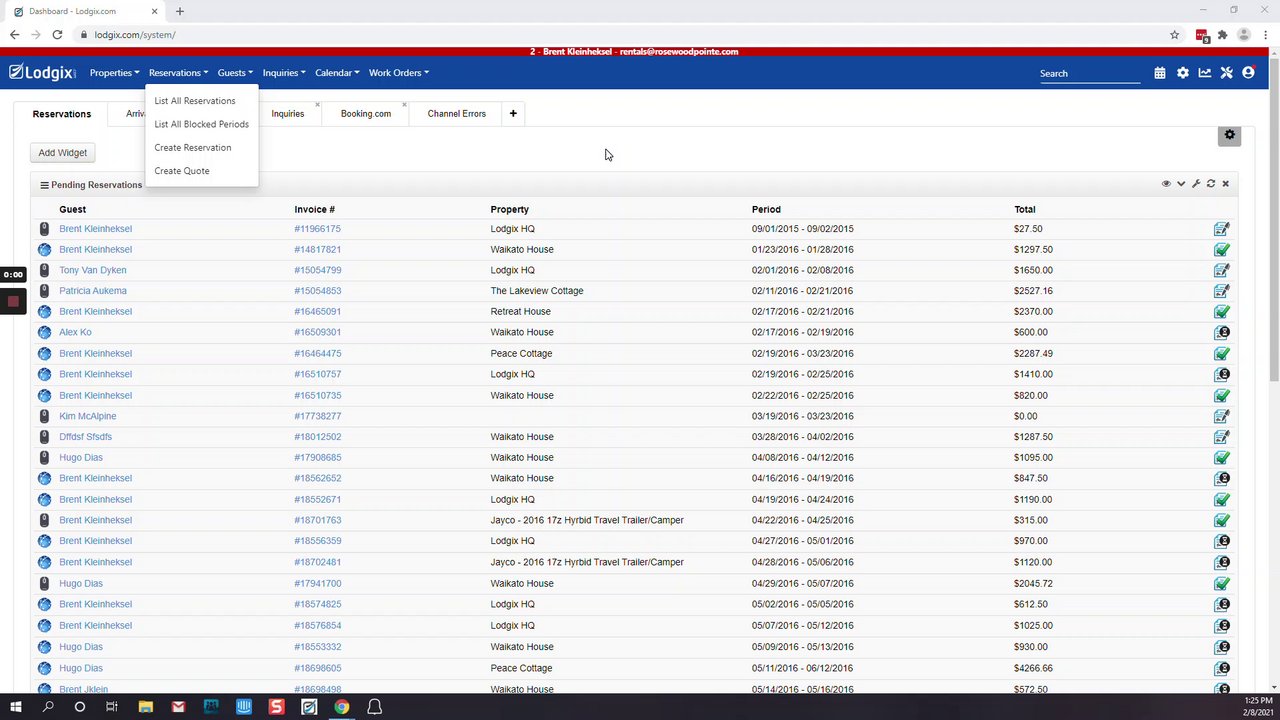Add a new dashboard tab with plus
The height and width of the screenshot is (720, 1280).
pyautogui.click(x=513, y=114)
